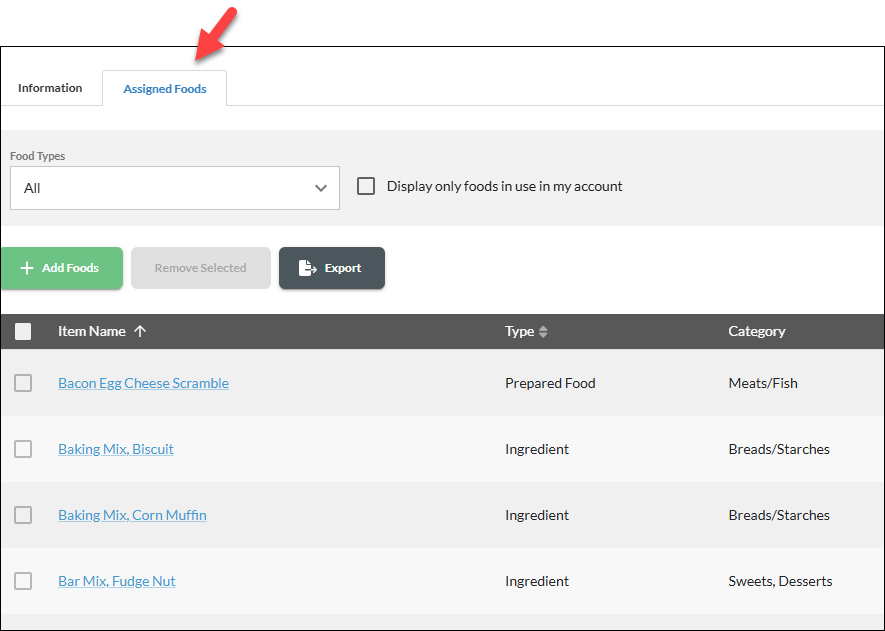Click Breads/Starches in Biscuit row
The image size is (885, 631).
[779, 449]
